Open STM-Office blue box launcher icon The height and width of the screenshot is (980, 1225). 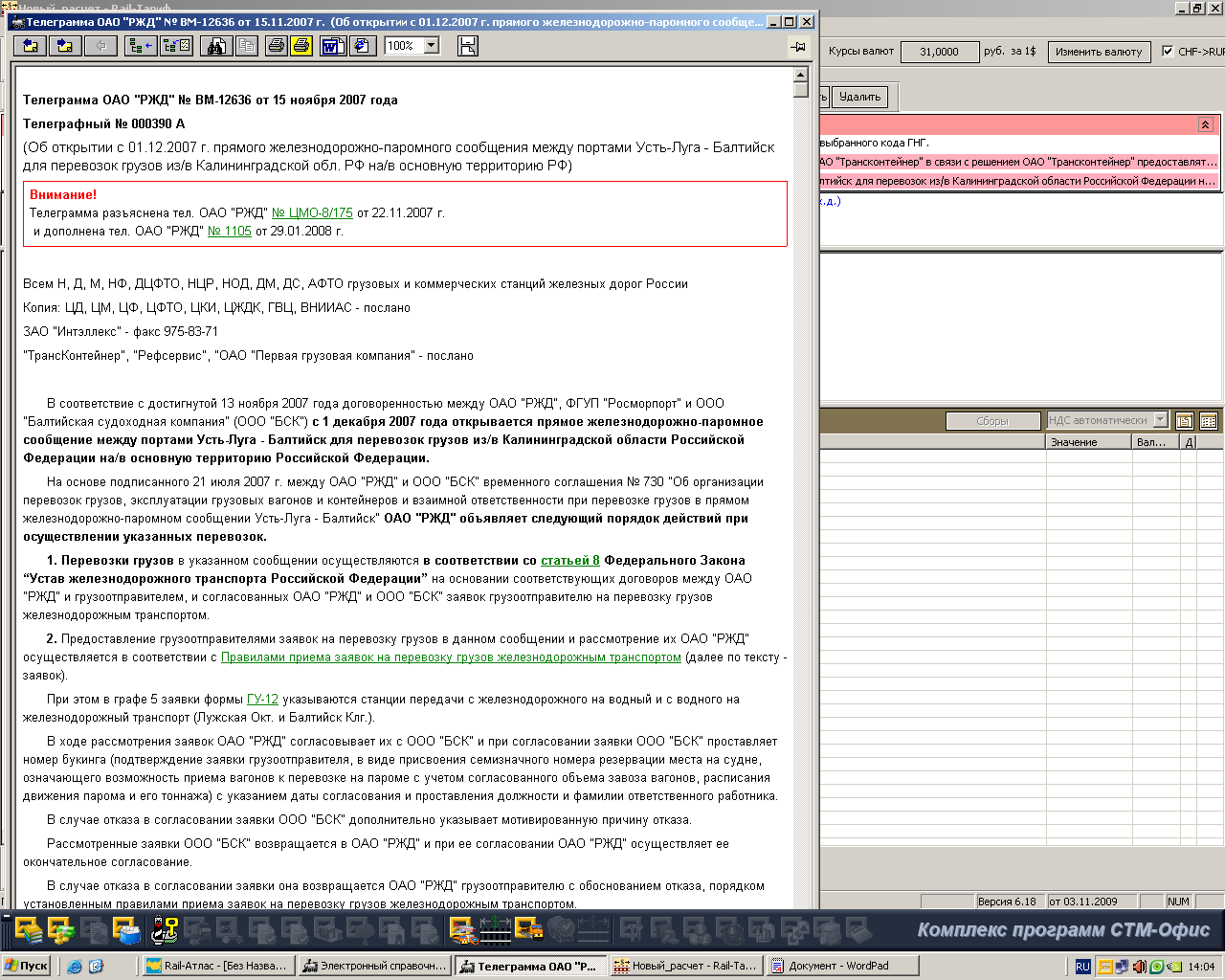click(x=126, y=928)
